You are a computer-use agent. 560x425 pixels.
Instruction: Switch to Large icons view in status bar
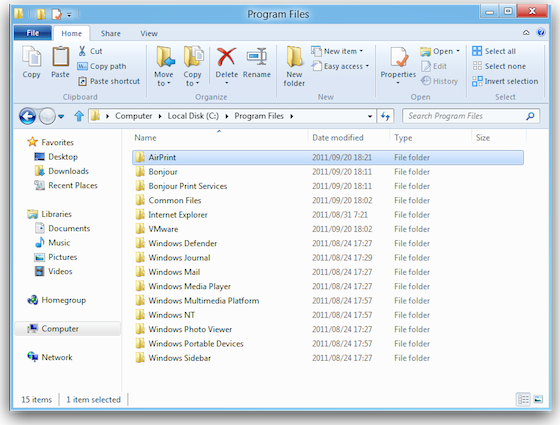[x=538, y=399]
